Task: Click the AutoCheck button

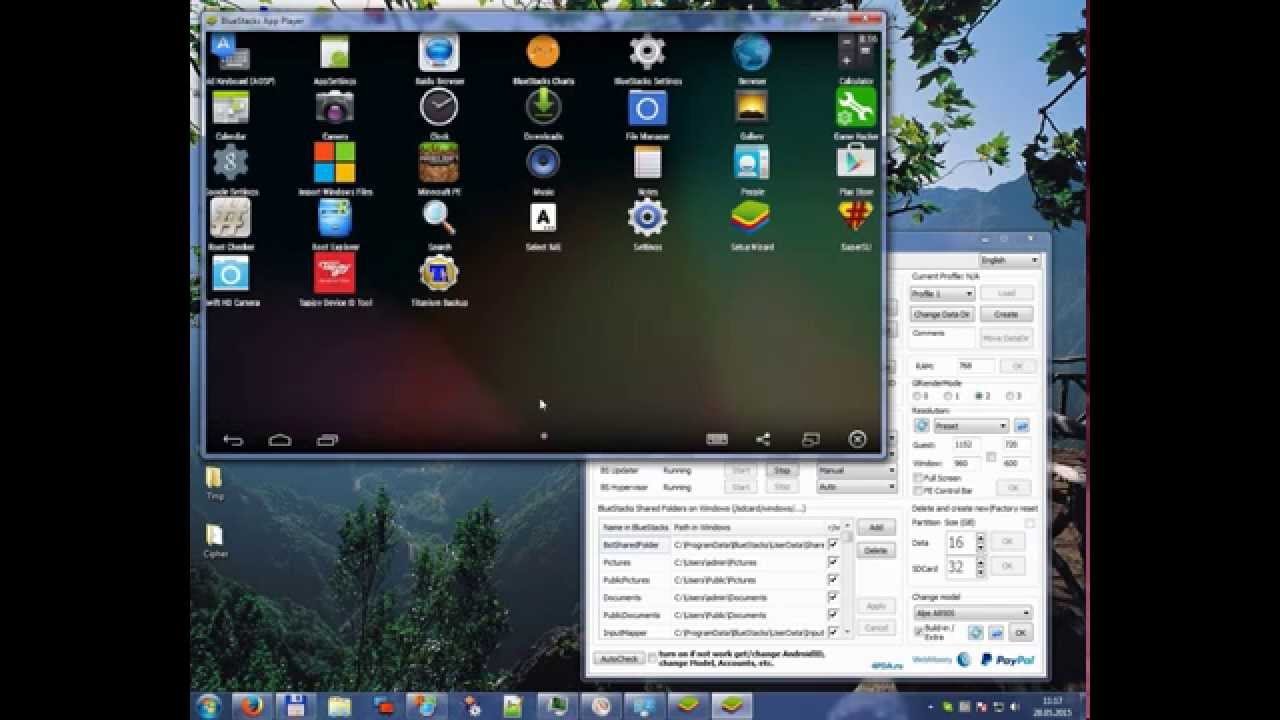Action: click(x=620, y=659)
